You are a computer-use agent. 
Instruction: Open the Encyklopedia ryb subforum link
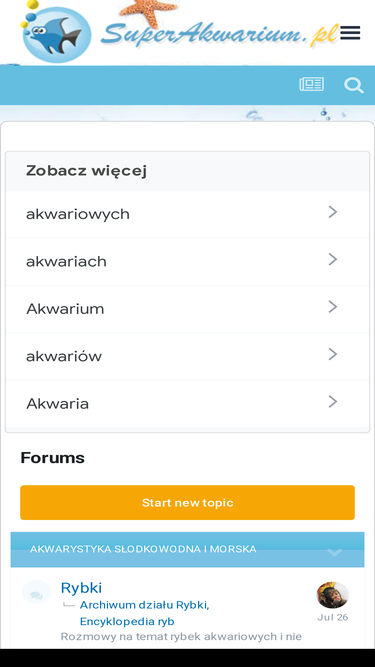(x=127, y=621)
